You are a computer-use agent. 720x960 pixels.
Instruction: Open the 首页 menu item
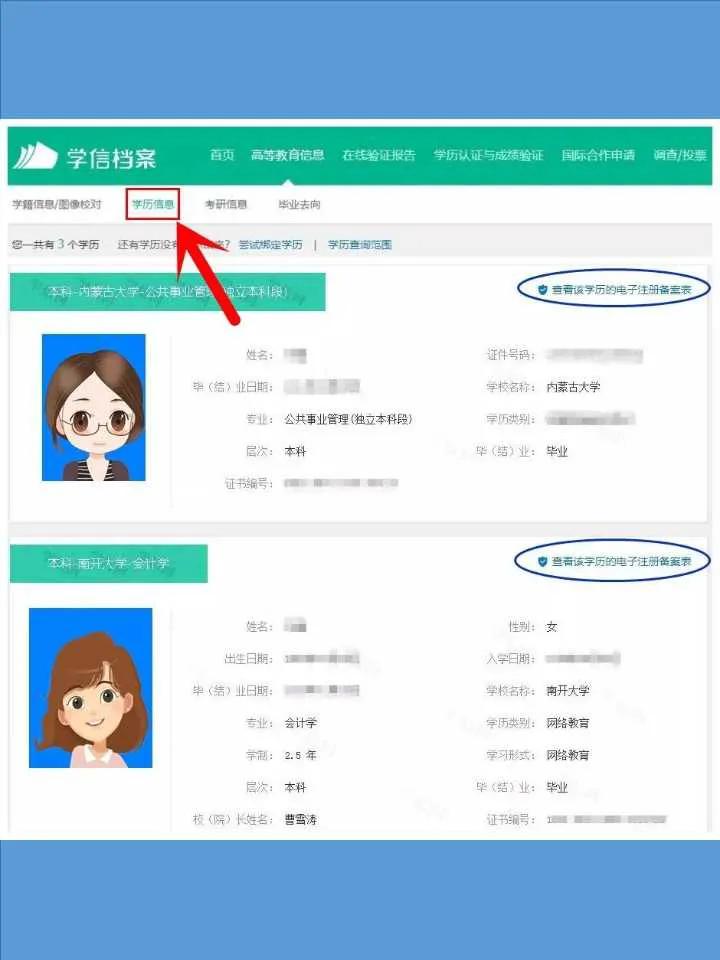222,155
